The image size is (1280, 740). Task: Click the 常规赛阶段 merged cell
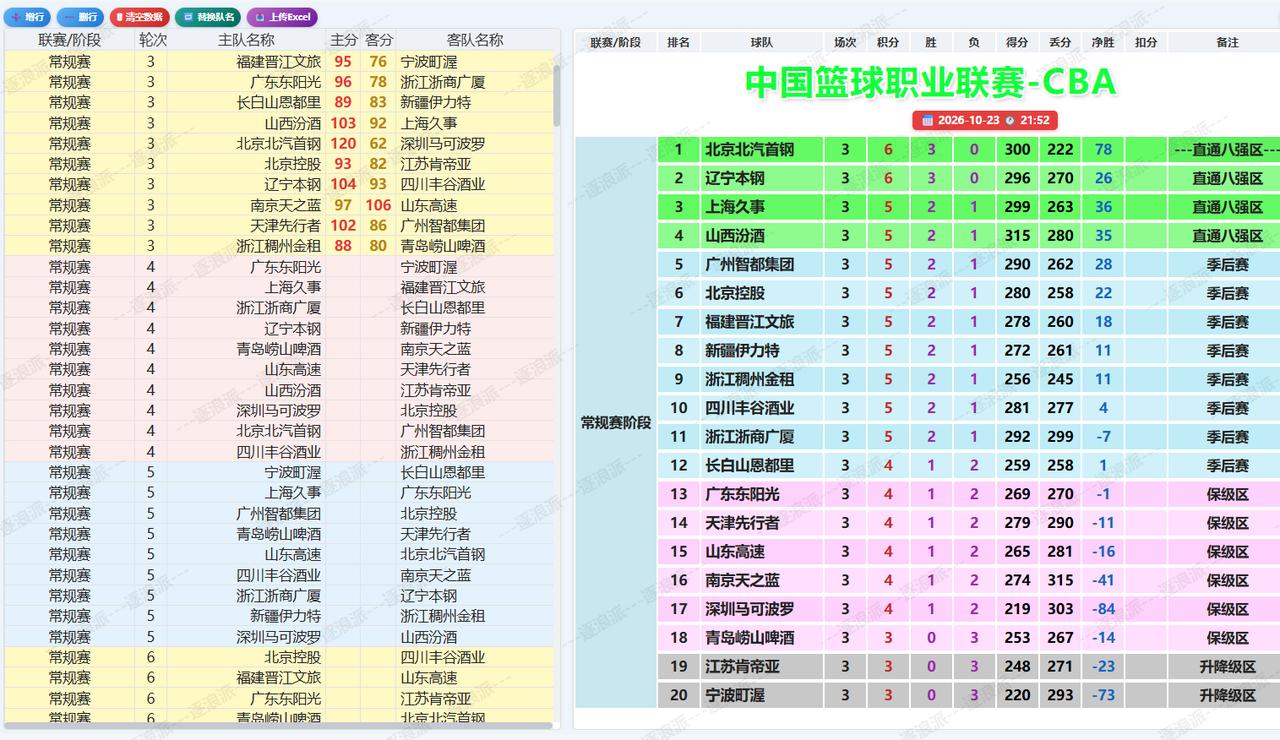pyautogui.click(x=616, y=422)
